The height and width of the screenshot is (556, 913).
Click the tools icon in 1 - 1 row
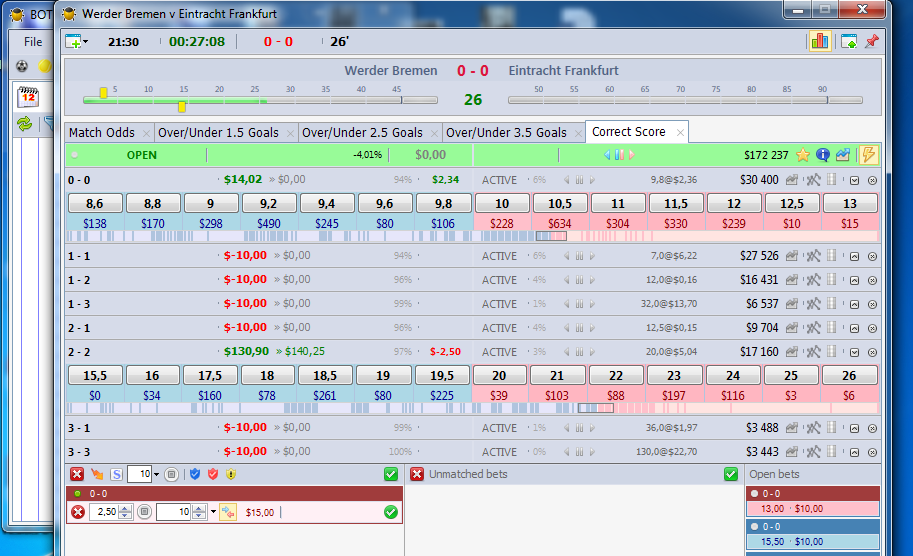[x=813, y=256]
